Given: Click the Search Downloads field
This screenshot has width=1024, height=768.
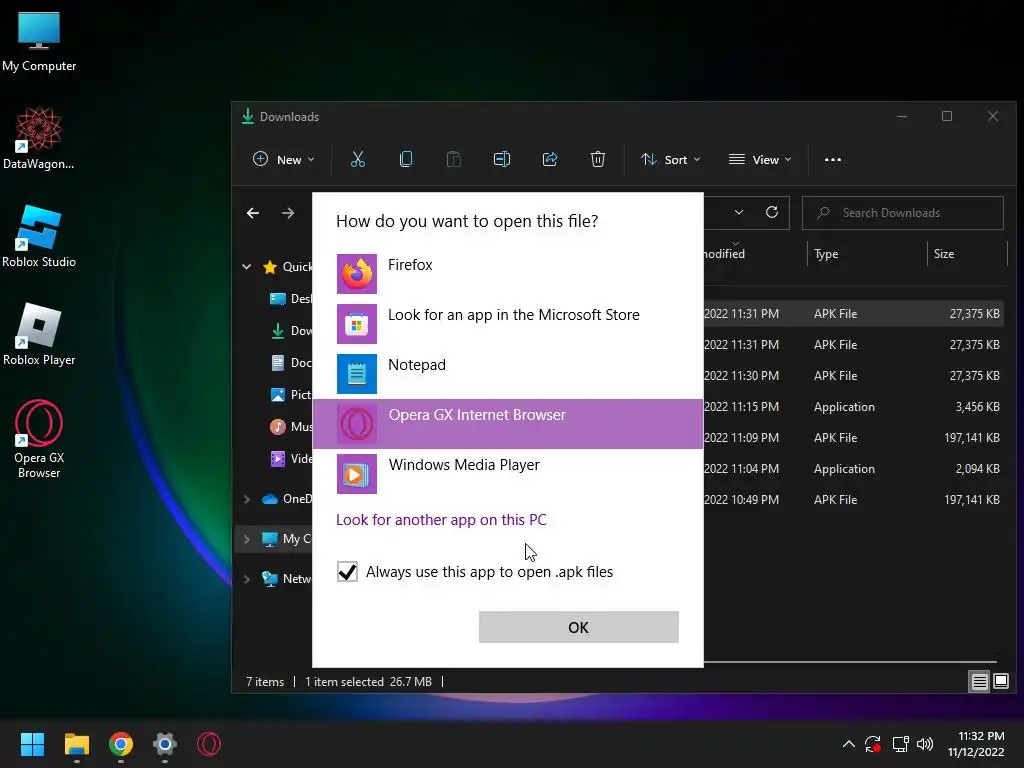Looking at the screenshot, I should coord(903,213).
